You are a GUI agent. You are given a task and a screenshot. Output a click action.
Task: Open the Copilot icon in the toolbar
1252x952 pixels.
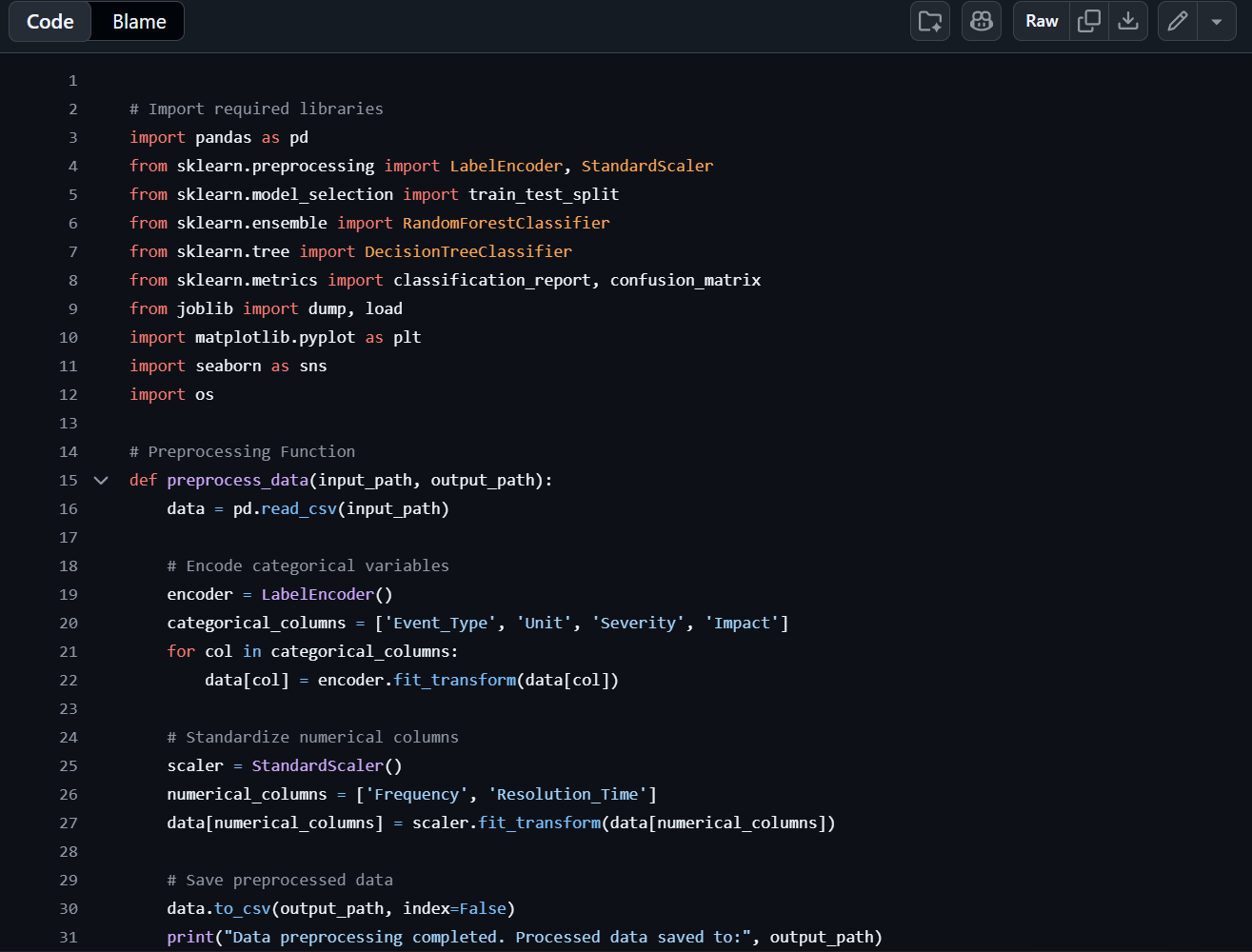coord(982,21)
